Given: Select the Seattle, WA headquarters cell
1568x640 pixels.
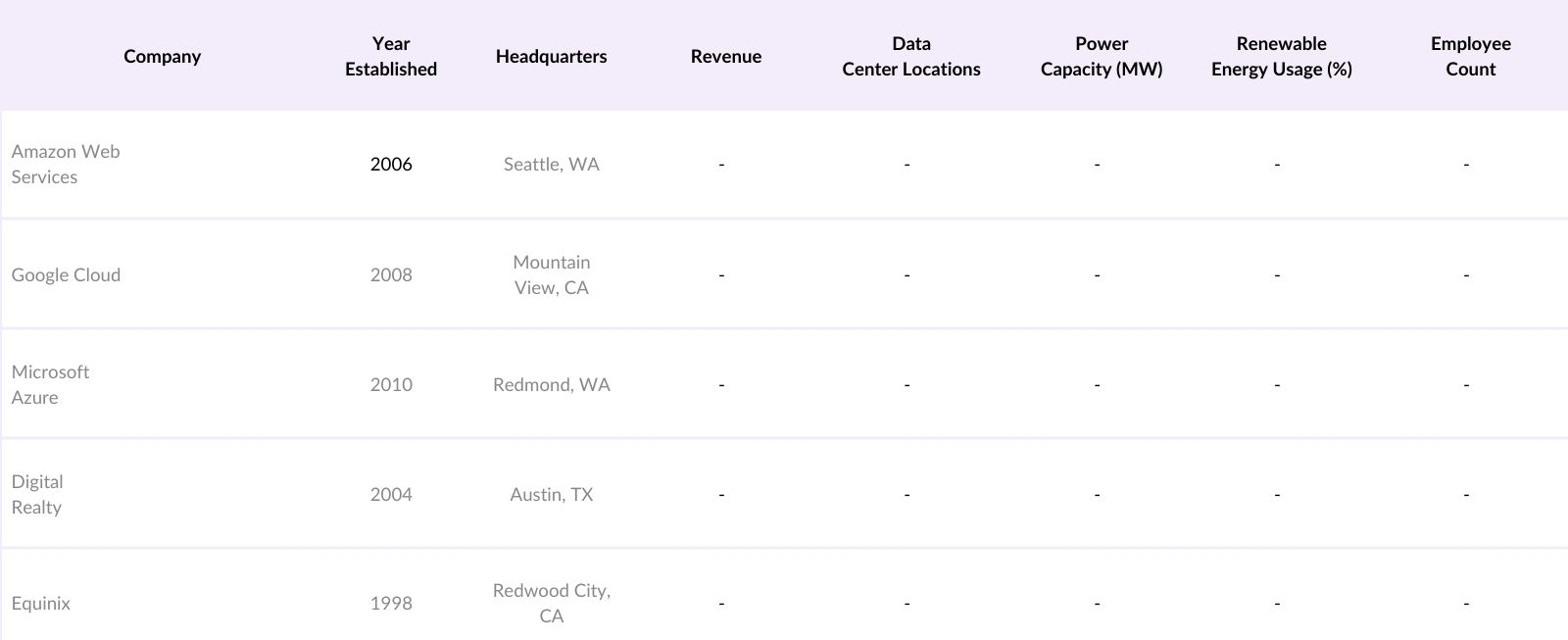Looking at the screenshot, I should [551, 164].
